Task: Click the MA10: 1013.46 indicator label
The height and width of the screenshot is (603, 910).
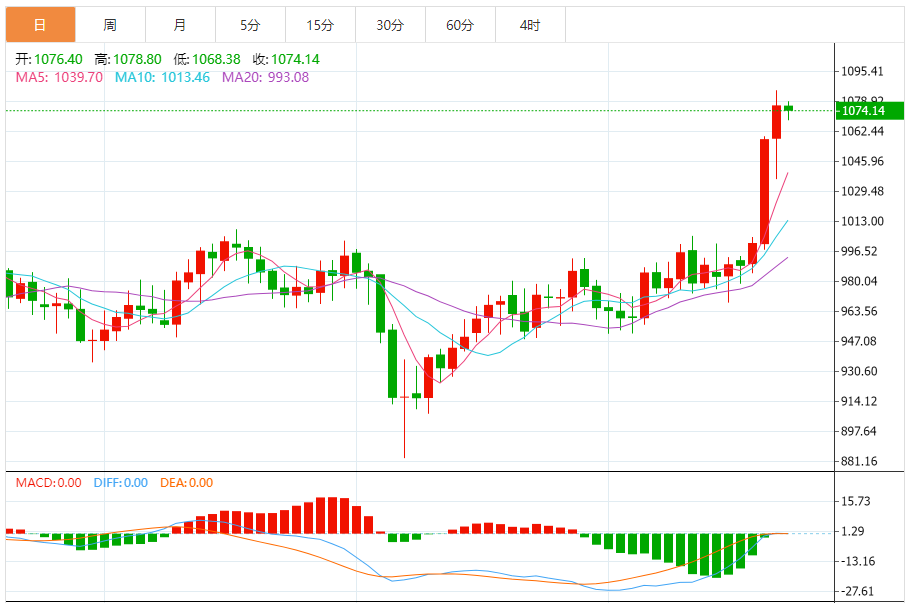Action: (x=162, y=77)
